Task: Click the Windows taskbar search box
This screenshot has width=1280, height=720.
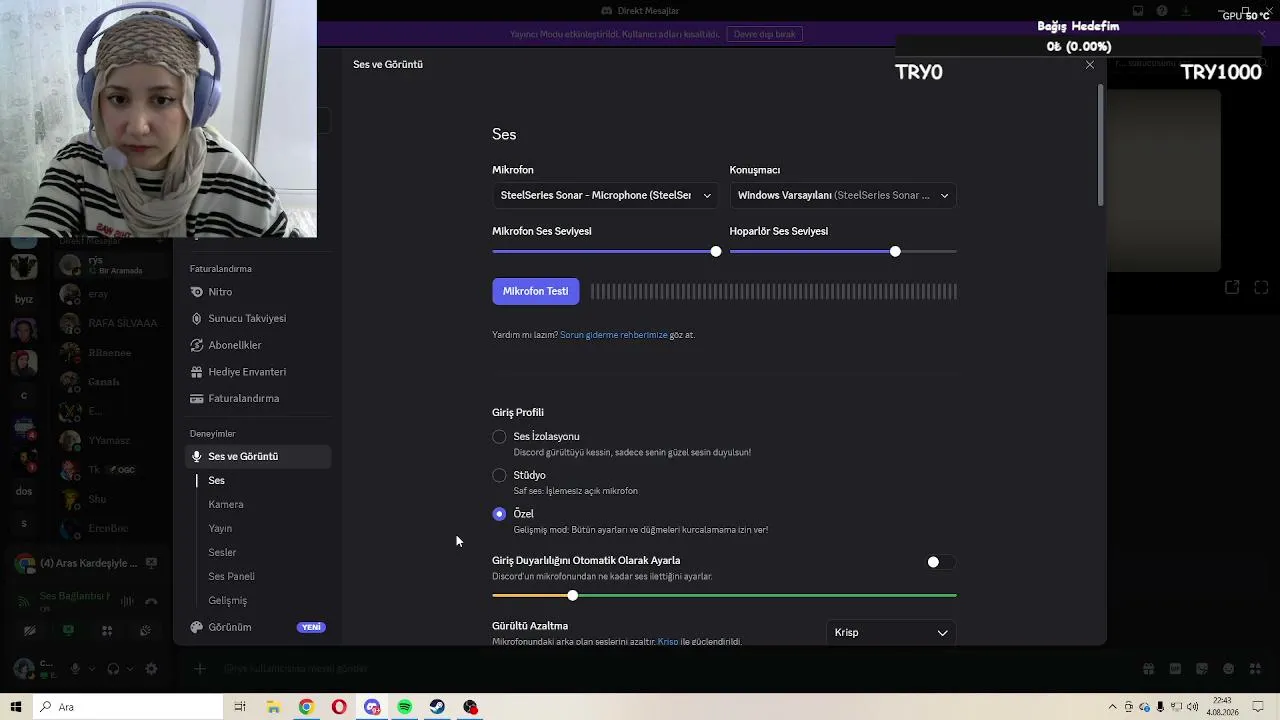Action: [x=128, y=707]
